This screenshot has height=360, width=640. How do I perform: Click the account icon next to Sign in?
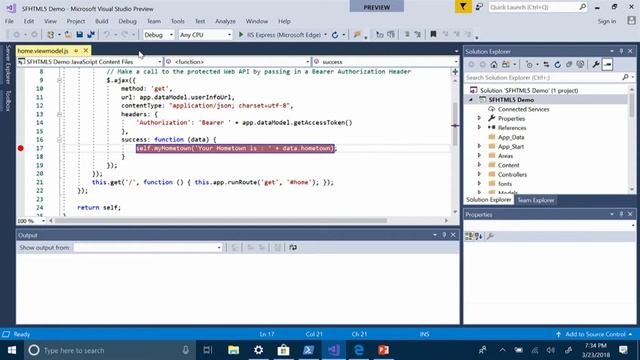(x=631, y=21)
